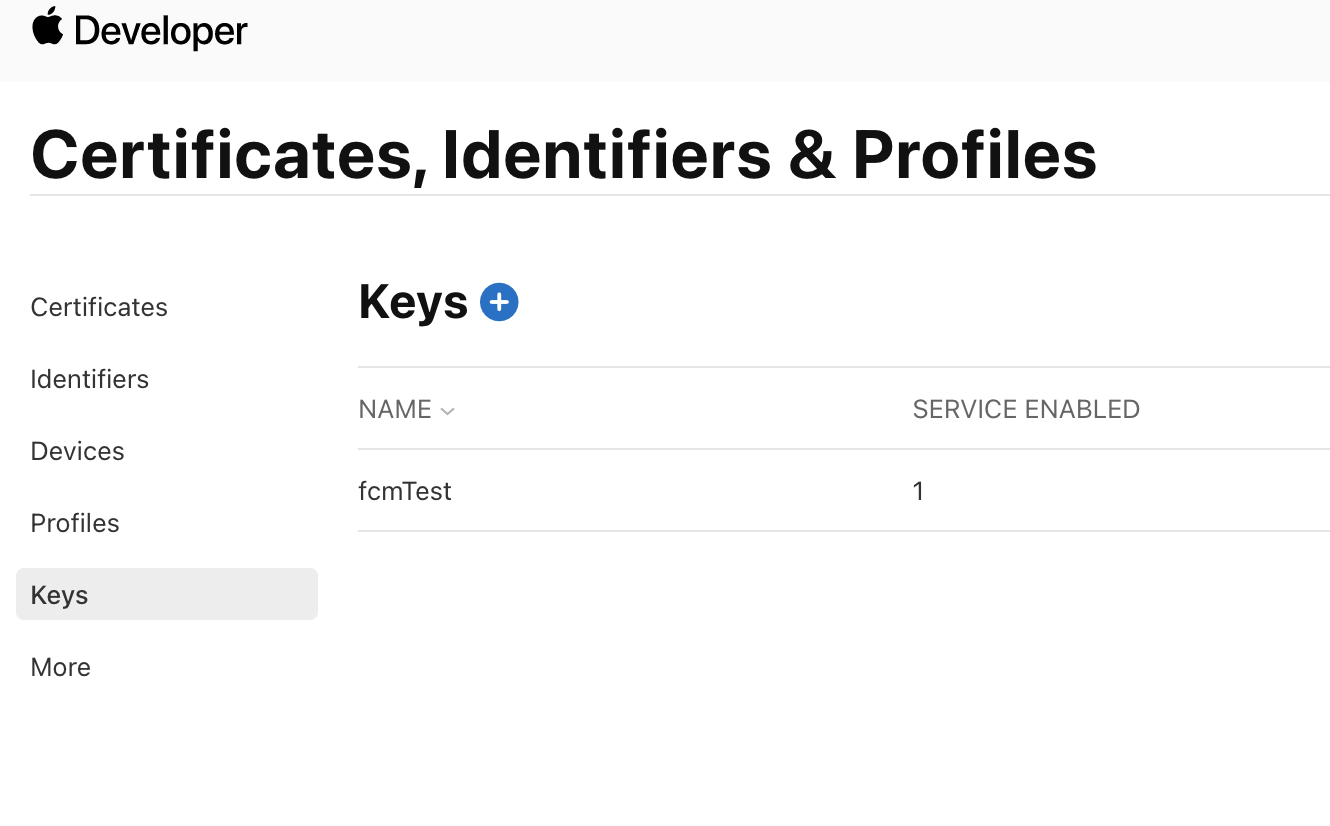Go to Identifiers in the sidebar
Image resolution: width=1330 pixels, height=826 pixels.
(90, 379)
